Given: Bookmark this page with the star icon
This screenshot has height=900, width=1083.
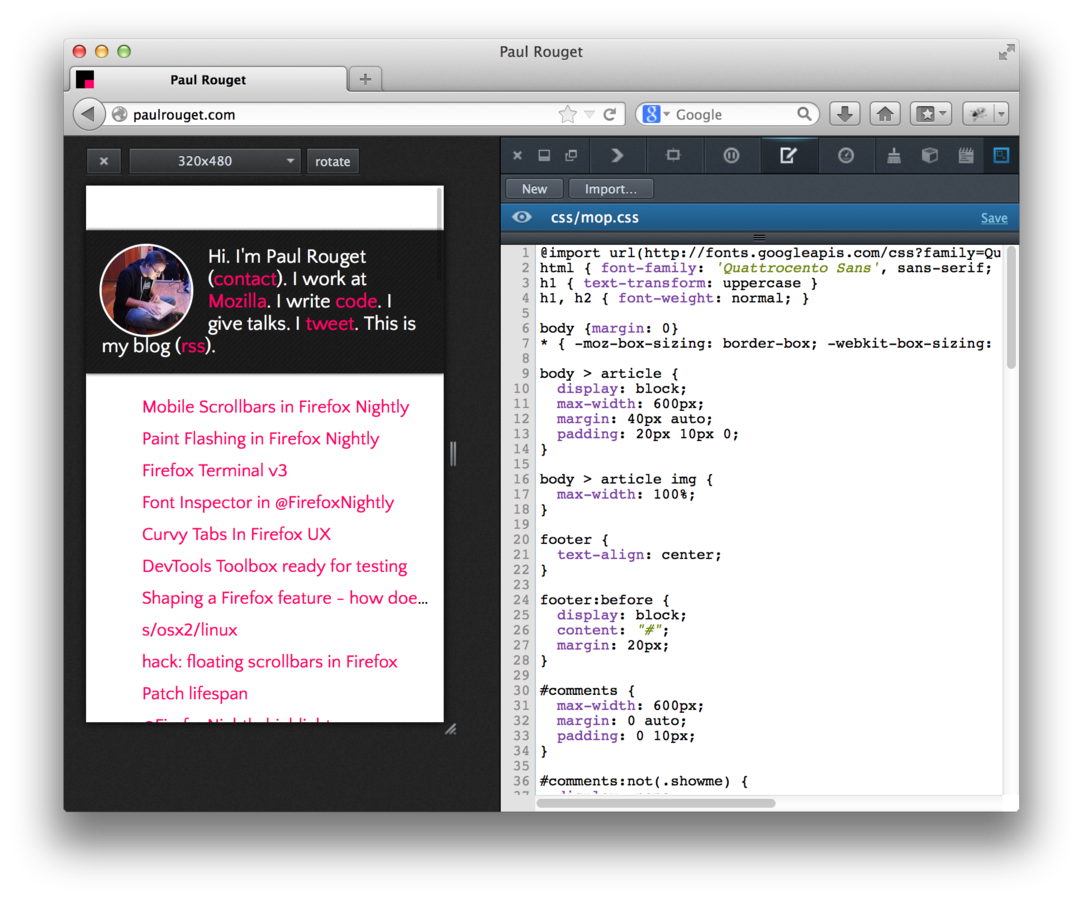Looking at the screenshot, I should tap(568, 115).
